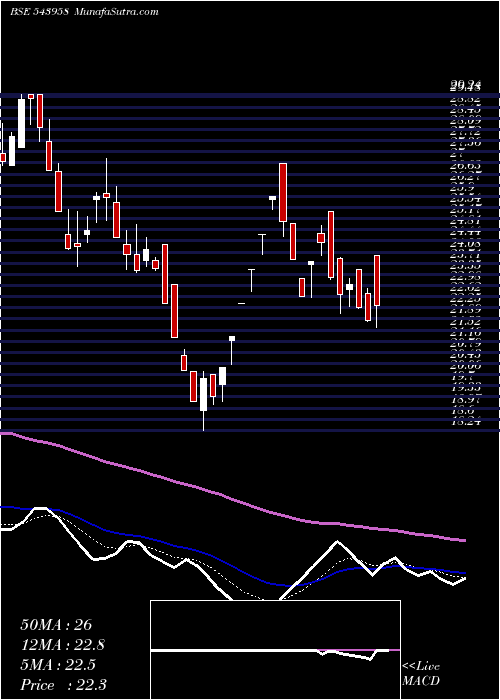Viewport: 500px width, 700px height.
Task: Click the 18.97 price axis label
Action: [x=465, y=400]
